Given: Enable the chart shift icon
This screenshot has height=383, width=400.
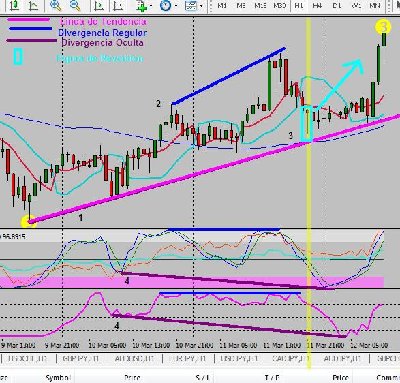Looking at the screenshot, I should pos(118,5).
